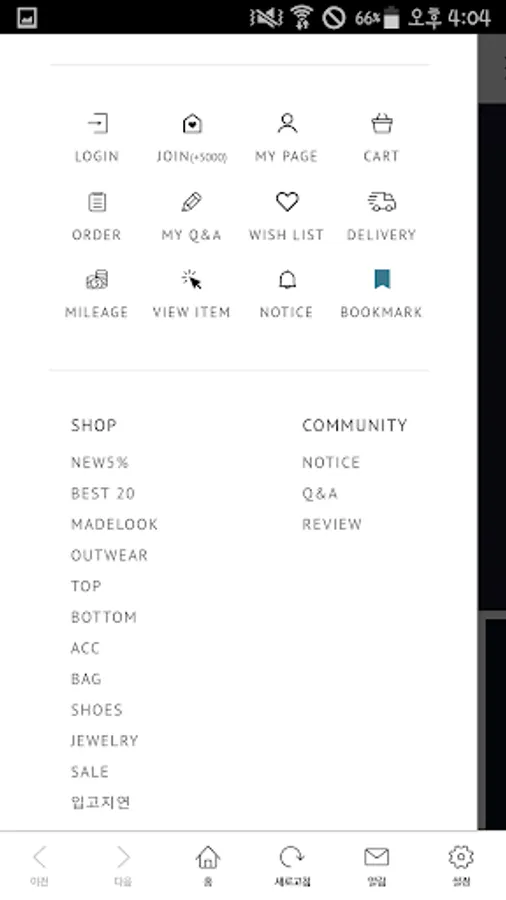Open the BEST 20 shop category
This screenshot has height=900, width=506.
[x=103, y=494]
